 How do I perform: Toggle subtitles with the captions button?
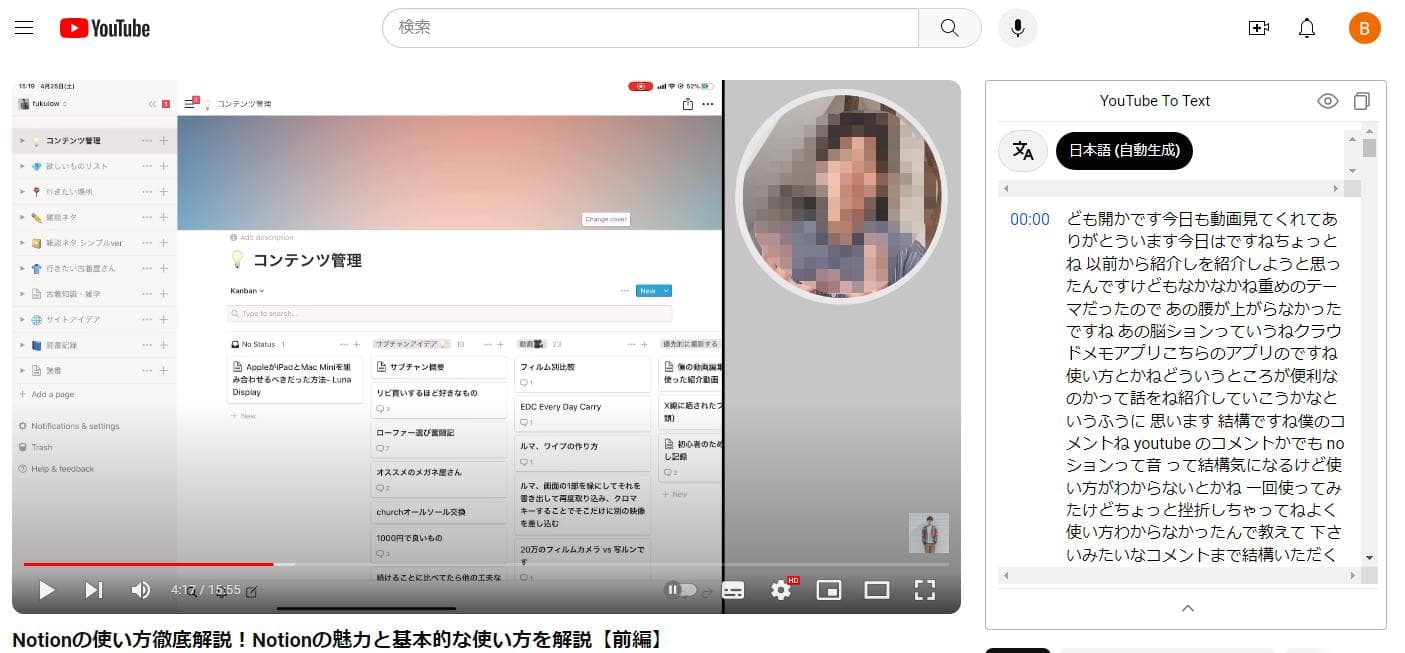pos(733,590)
